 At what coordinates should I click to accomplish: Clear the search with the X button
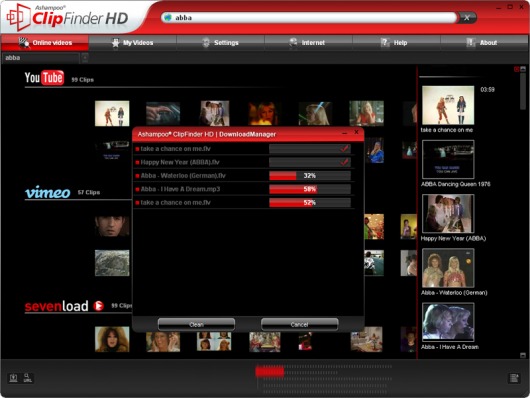pos(467,18)
